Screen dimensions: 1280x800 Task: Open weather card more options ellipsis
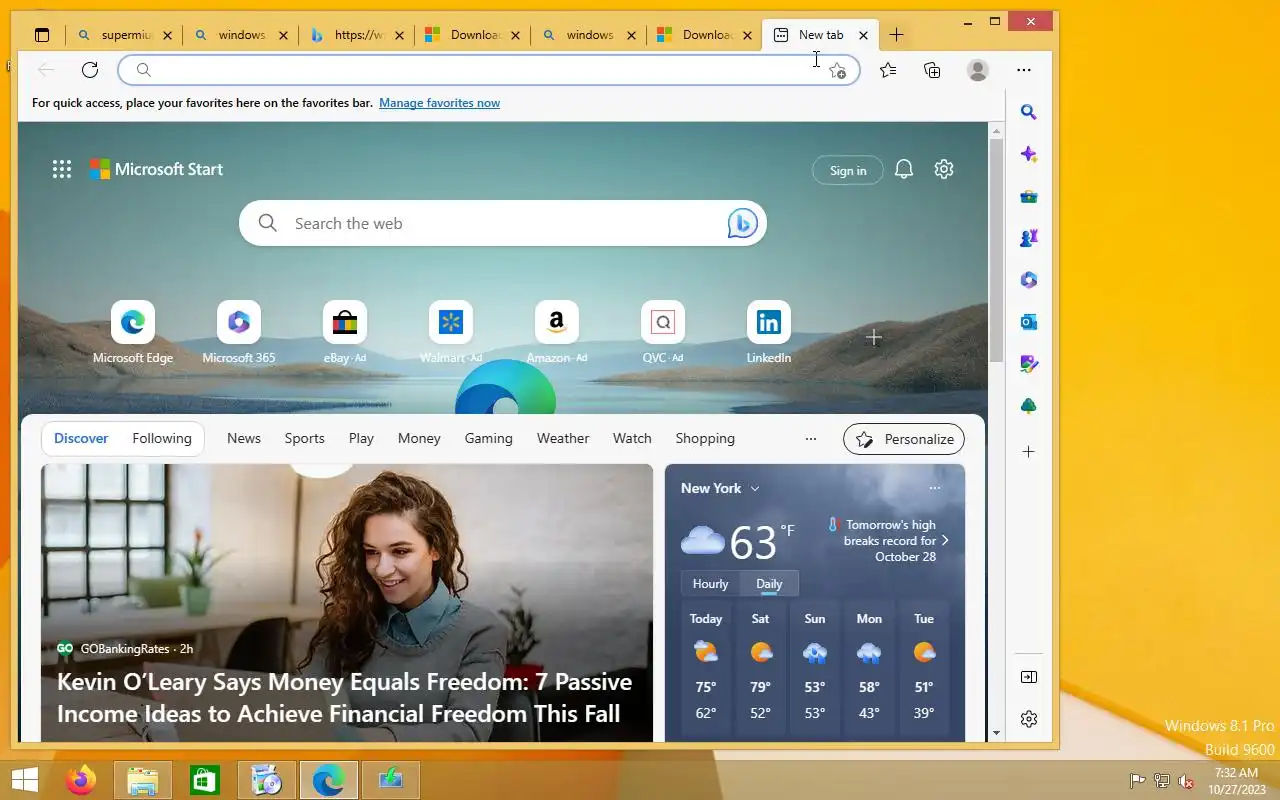(935, 488)
